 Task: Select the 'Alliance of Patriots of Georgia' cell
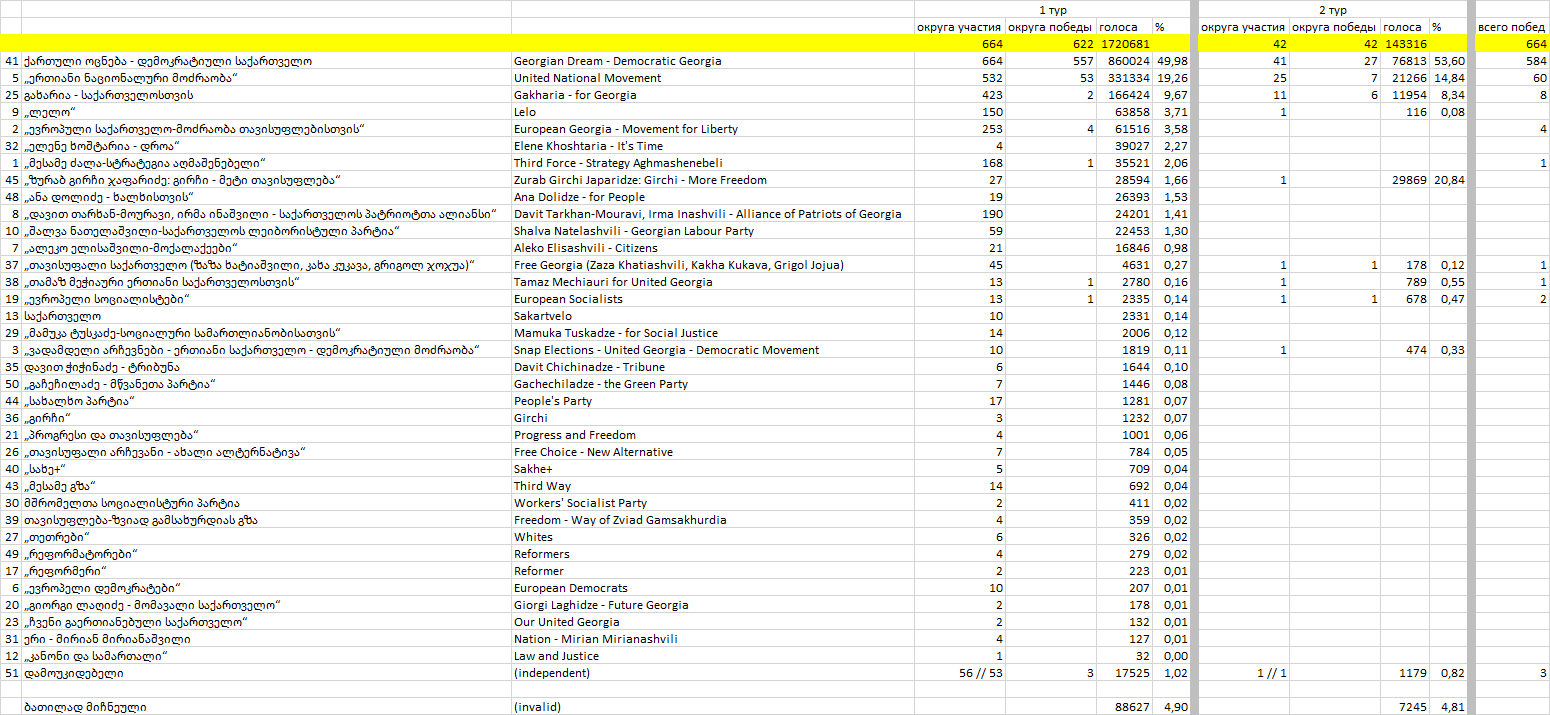click(x=713, y=214)
